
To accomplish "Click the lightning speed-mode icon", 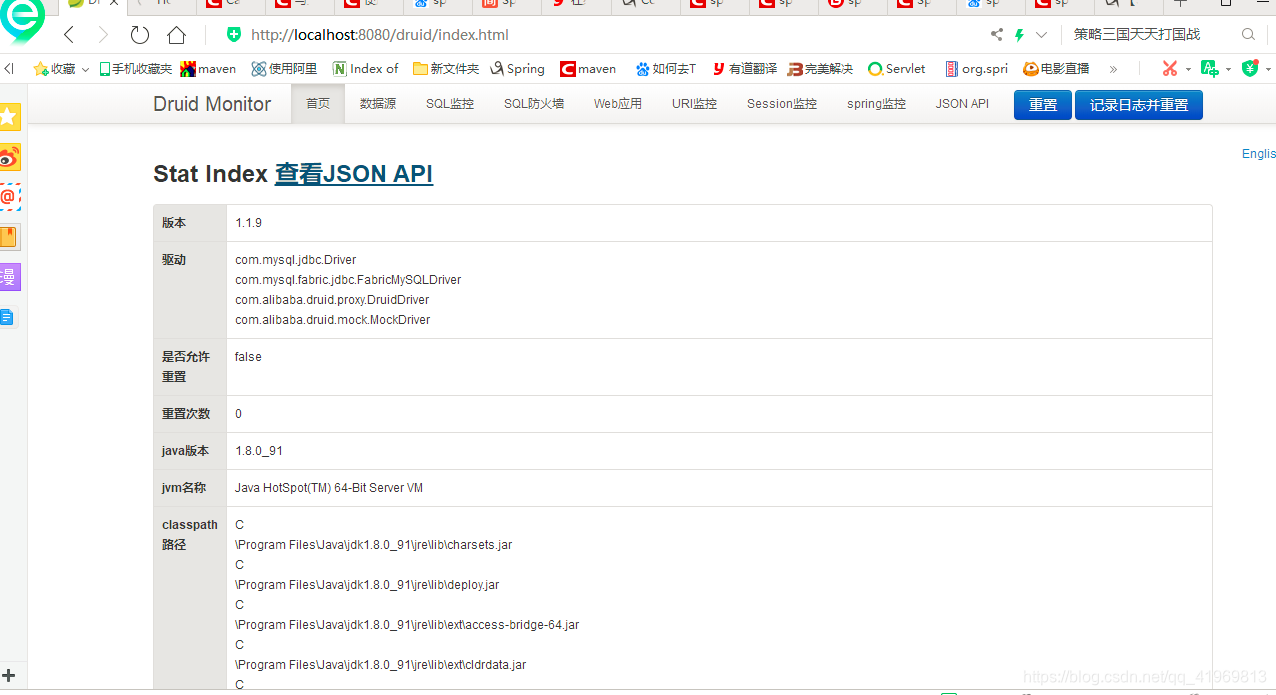I will point(1020,34).
